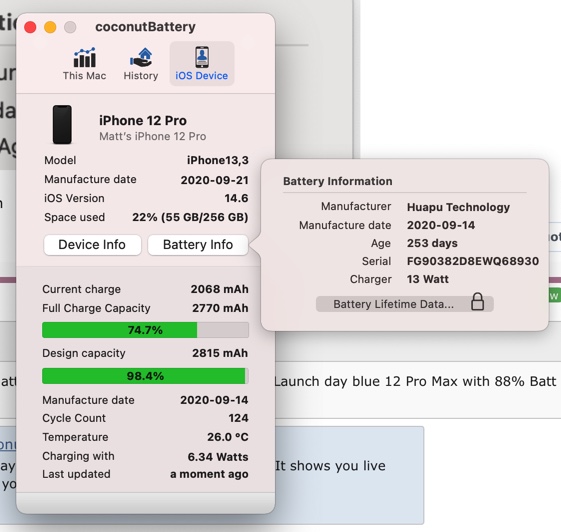561x532 pixels.
Task: Click the coconutBattery window title
Action: tap(145, 27)
